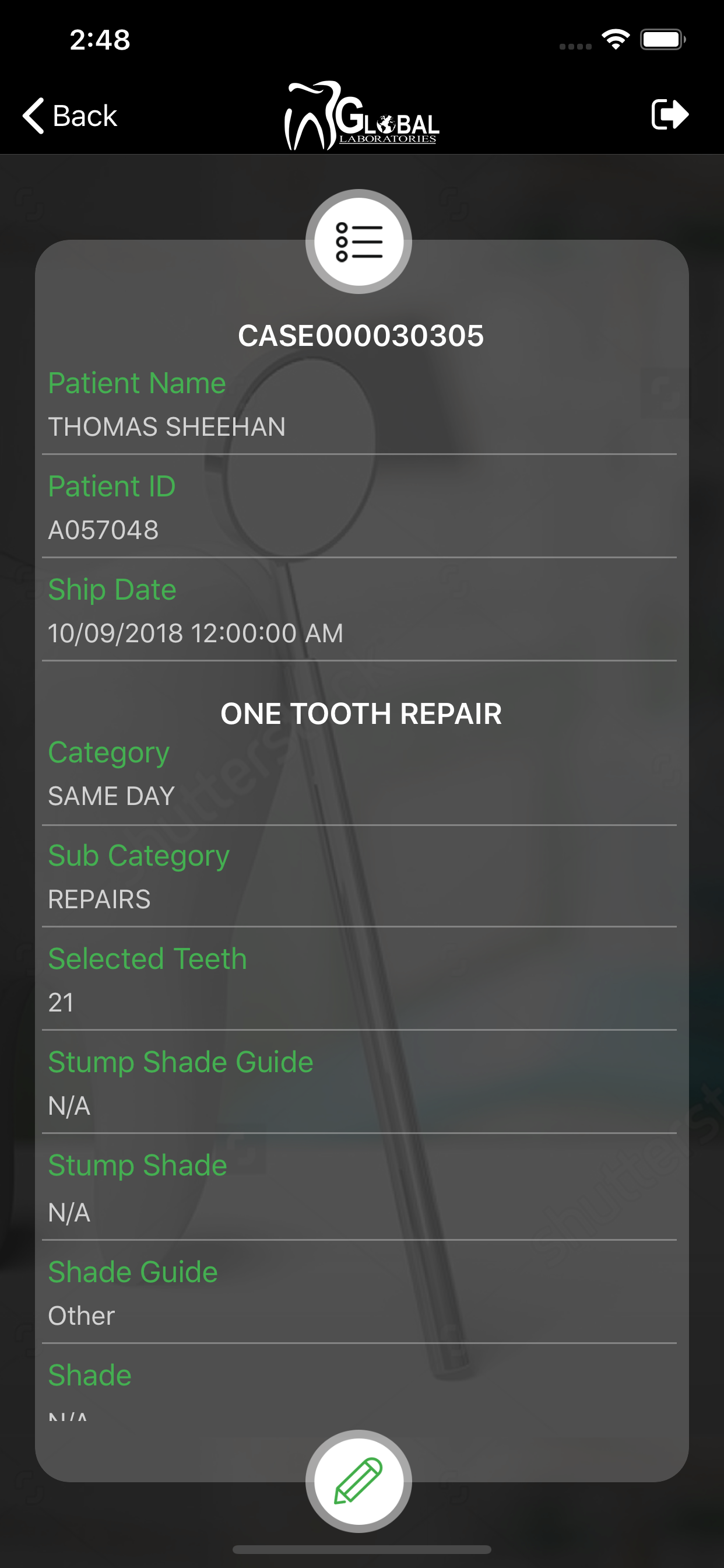Tap the back chevron arrow
The width and height of the screenshot is (724, 1568).
[x=33, y=115]
